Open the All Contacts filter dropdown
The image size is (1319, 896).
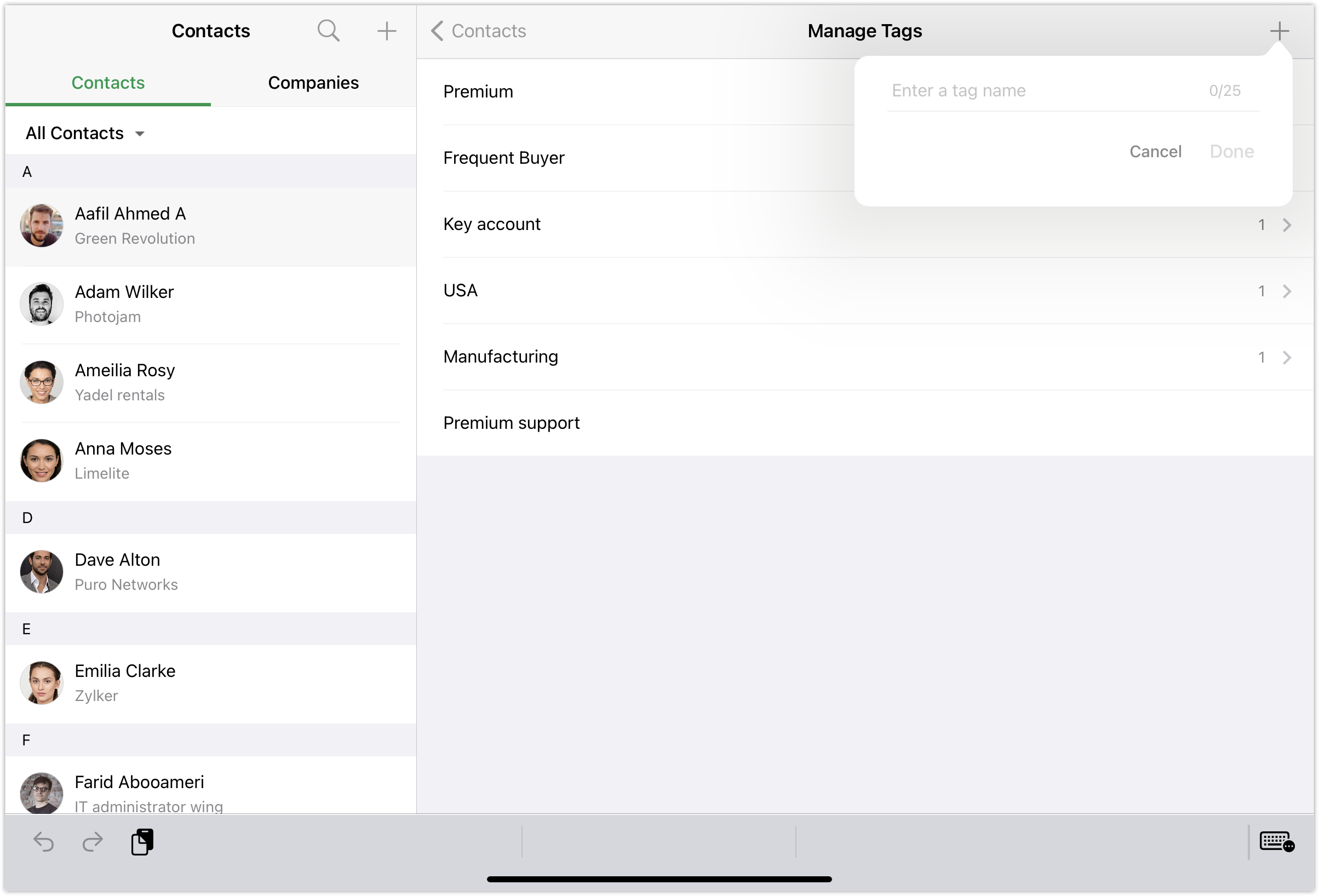coord(85,133)
